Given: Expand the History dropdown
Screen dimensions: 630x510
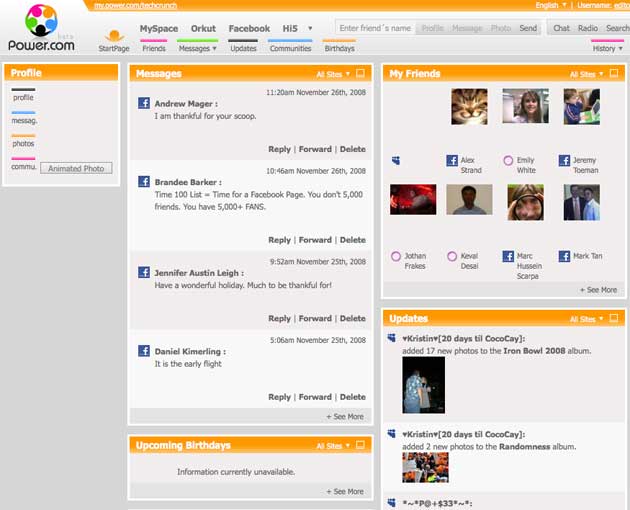Looking at the screenshot, I should tap(607, 48).
